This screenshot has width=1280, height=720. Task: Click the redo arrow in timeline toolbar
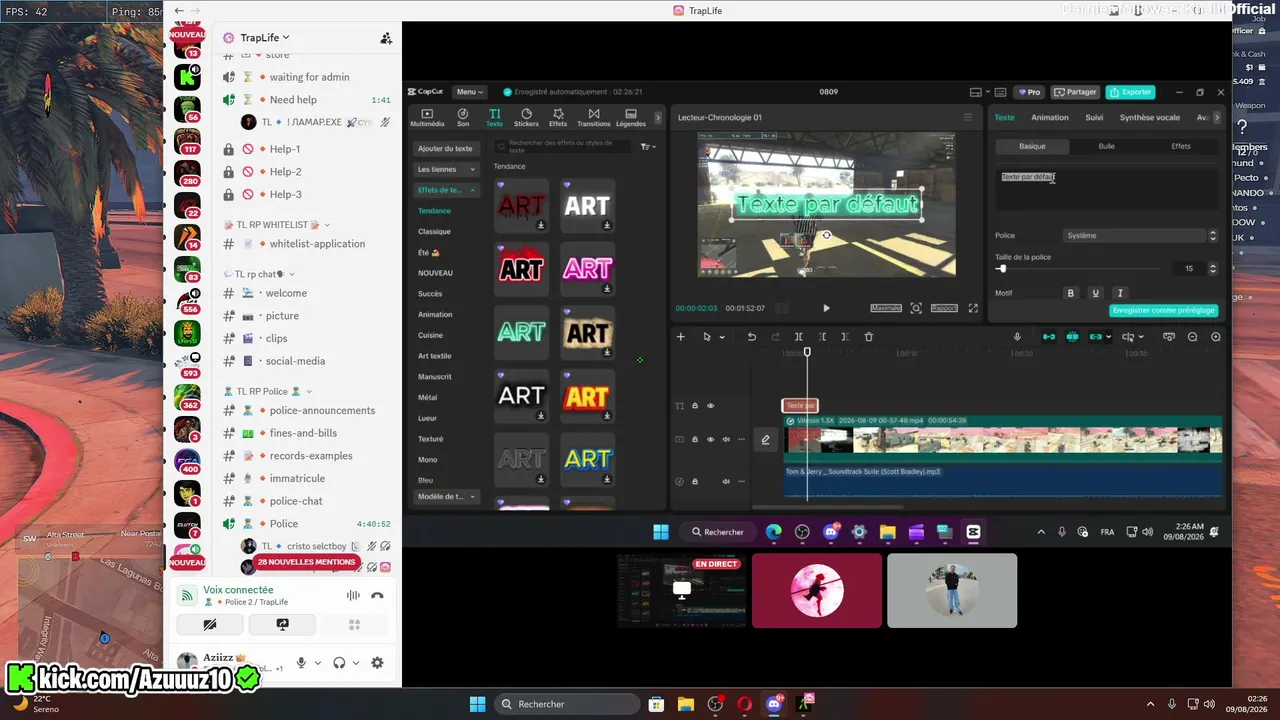point(775,337)
